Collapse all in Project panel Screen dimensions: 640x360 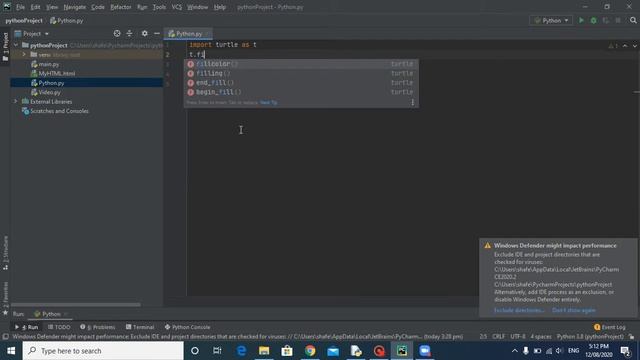[129, 33]
